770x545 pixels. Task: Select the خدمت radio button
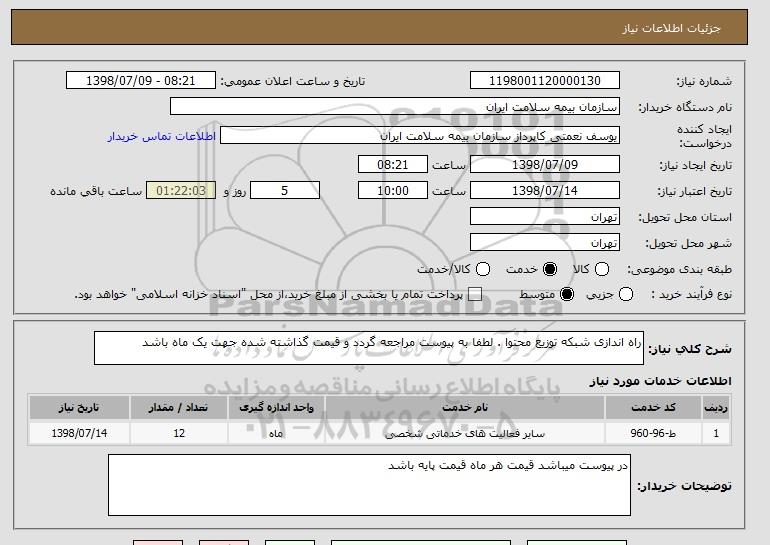click(x=550, y=269)
